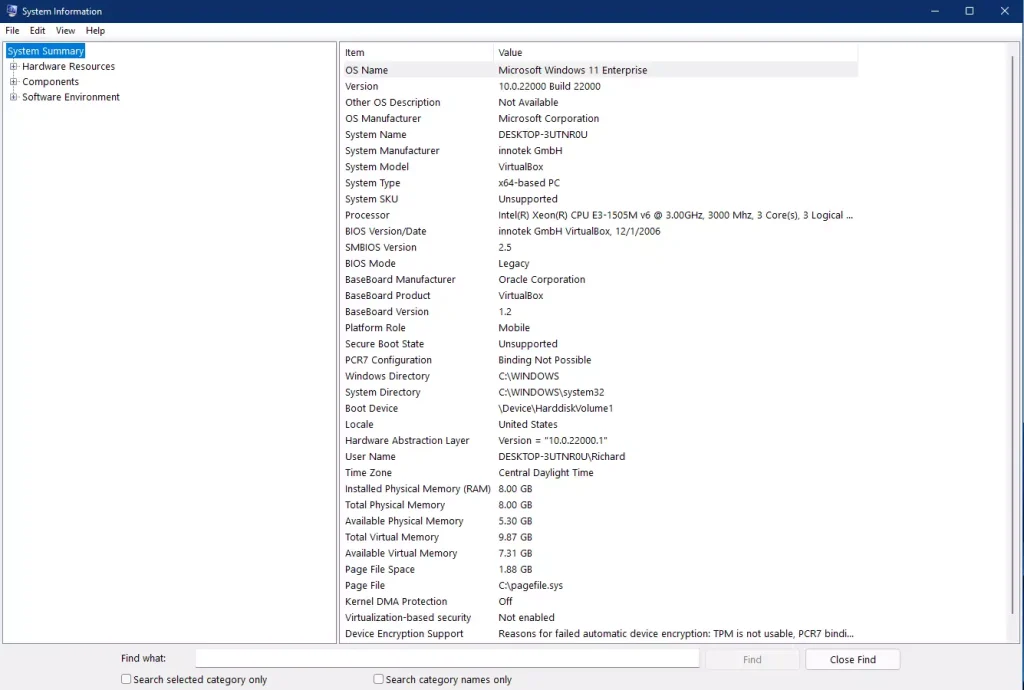Enable Search selected category only checkbox
1024x690 pixels.
[x=126, y=679]
